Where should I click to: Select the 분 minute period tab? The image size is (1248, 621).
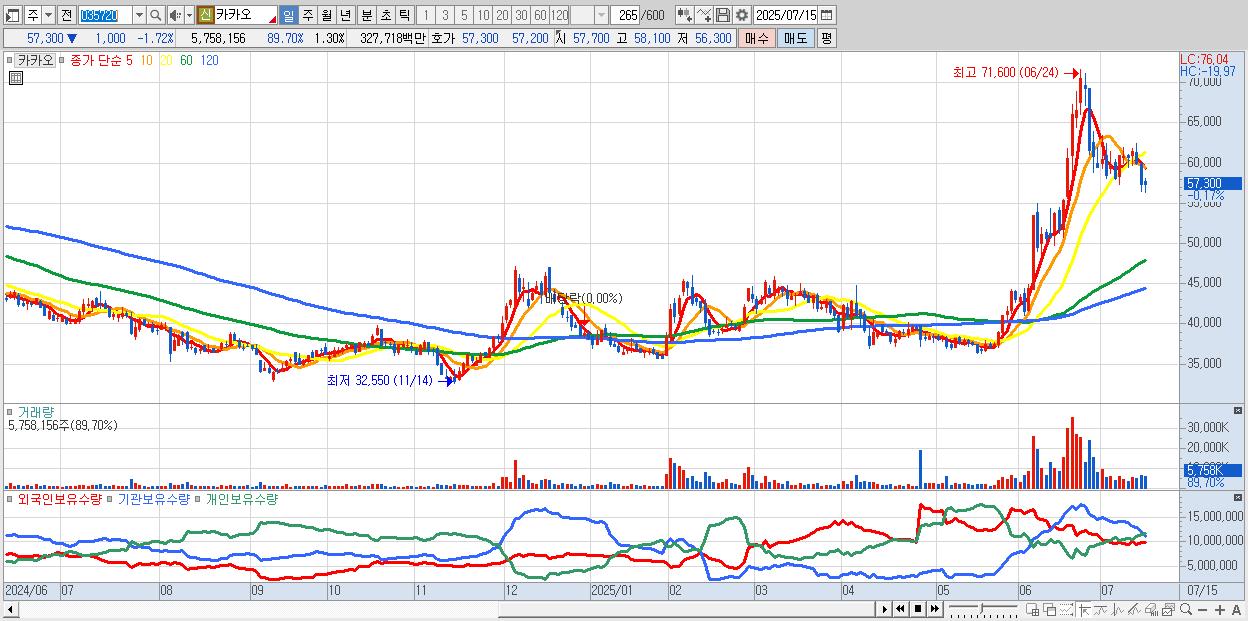(x=367, y=16)
